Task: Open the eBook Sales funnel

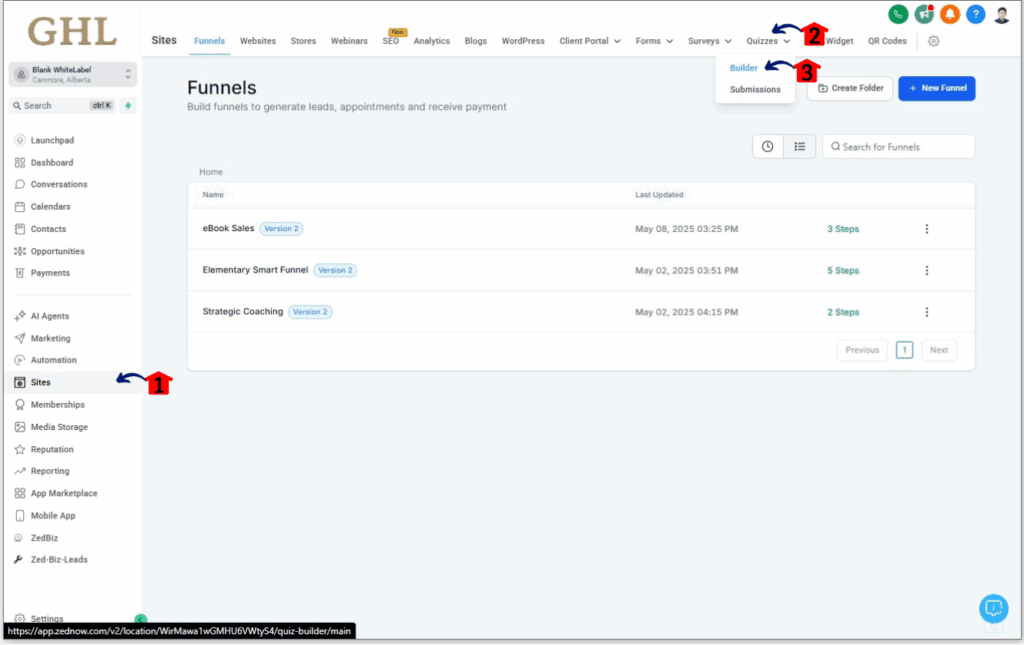Action: point(228,228)
